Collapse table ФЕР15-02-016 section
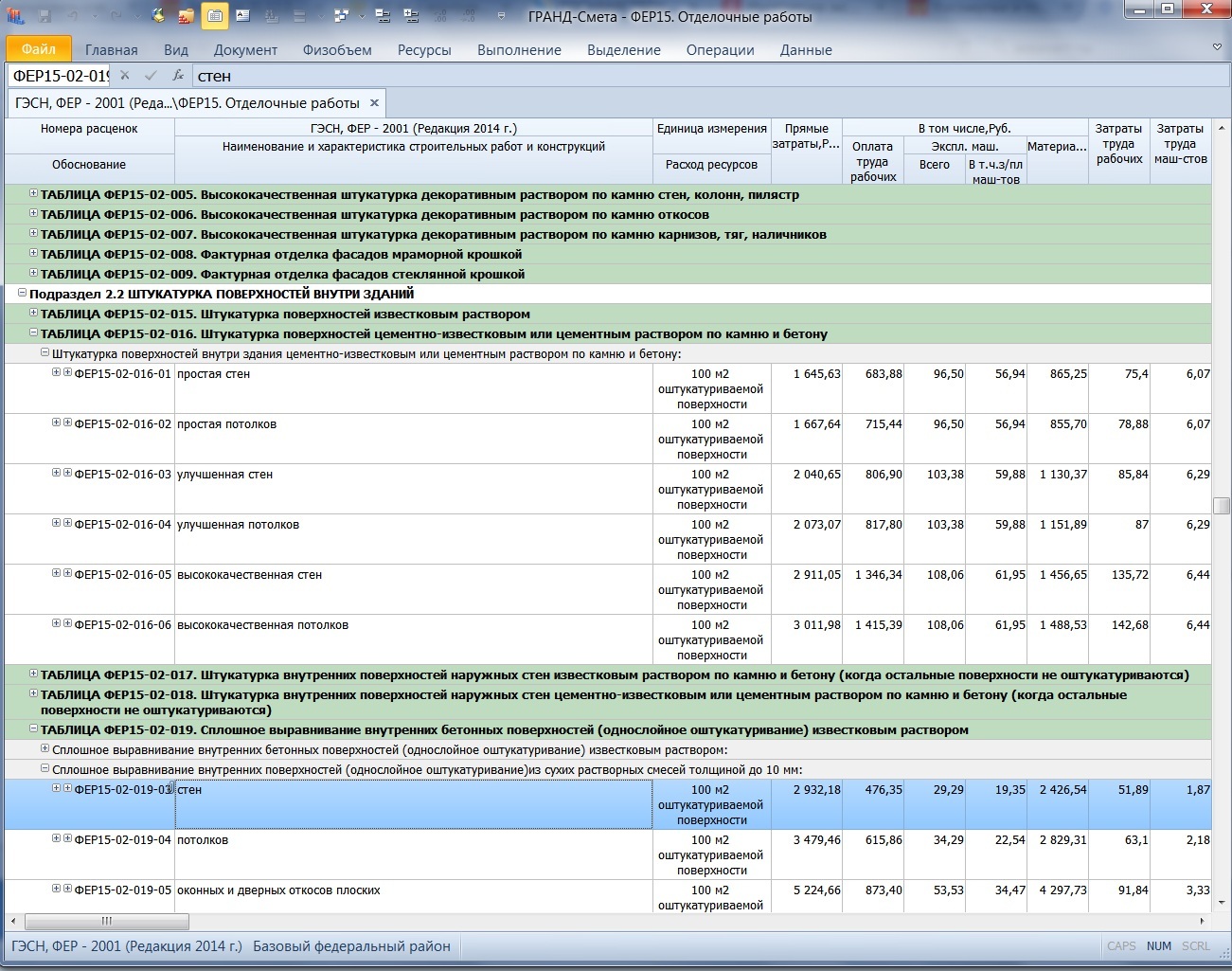Viewport: 1232px width, 971px height. 33,333
